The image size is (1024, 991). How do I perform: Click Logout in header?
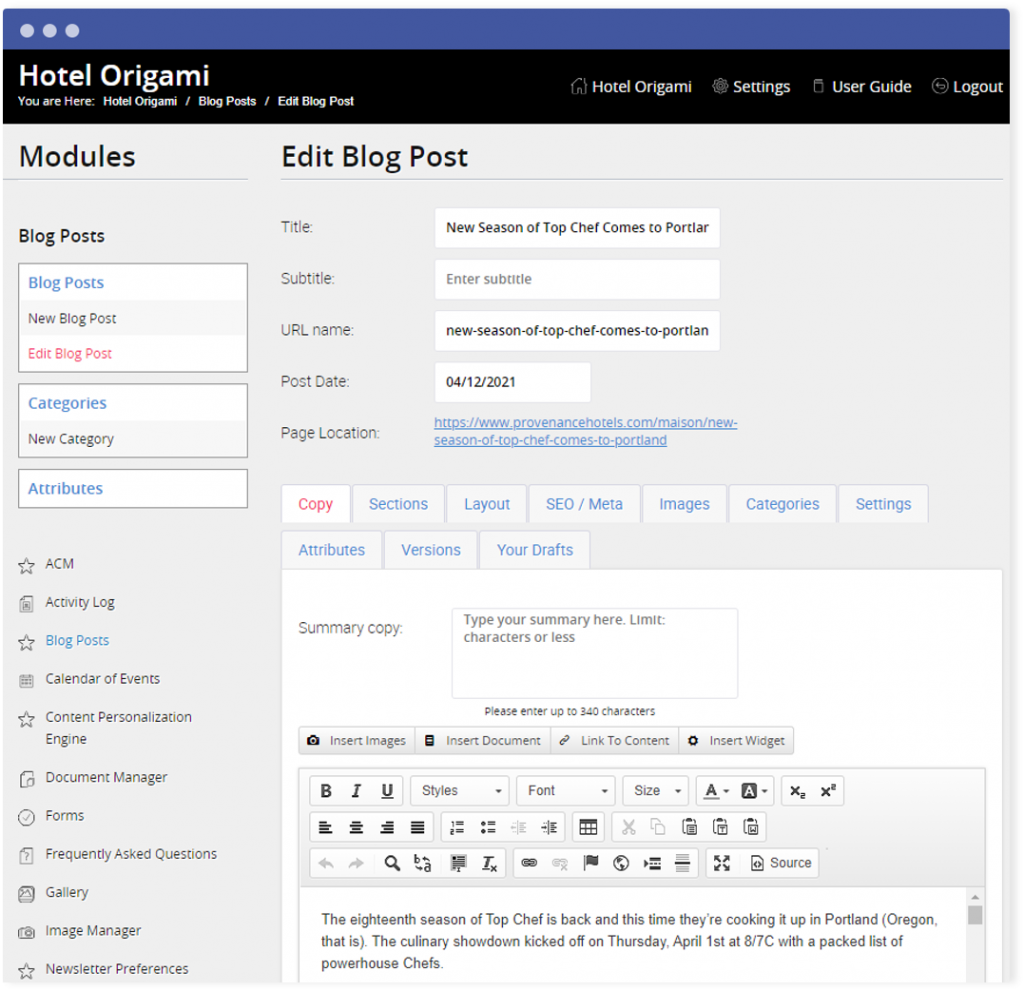pos(967,87)
